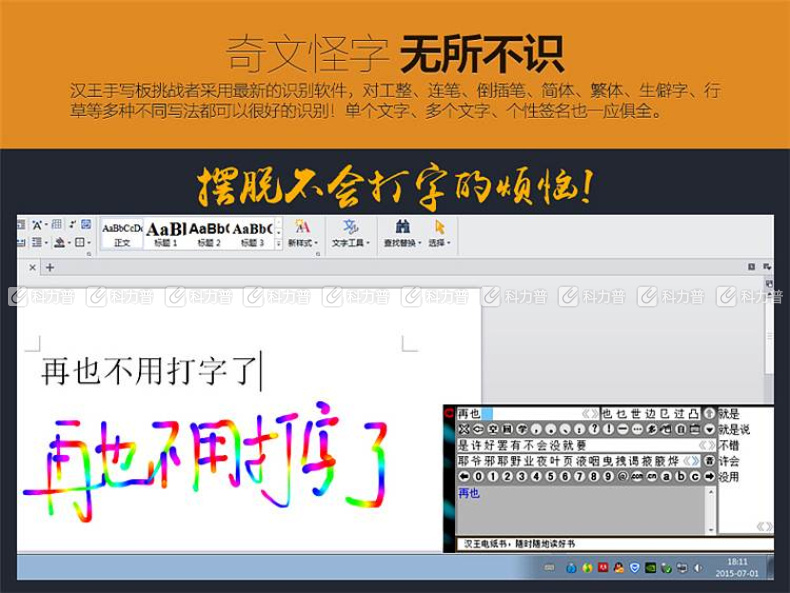The height and width of the screenshot is (593, 790).
Task: Insert the question mark key
Action: [x=594, y=430]
